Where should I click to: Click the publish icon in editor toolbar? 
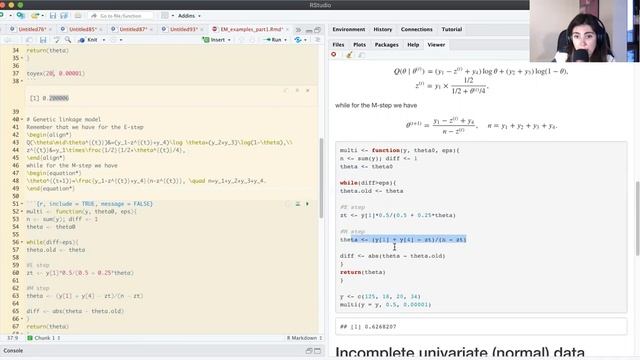tap(299, 40)
